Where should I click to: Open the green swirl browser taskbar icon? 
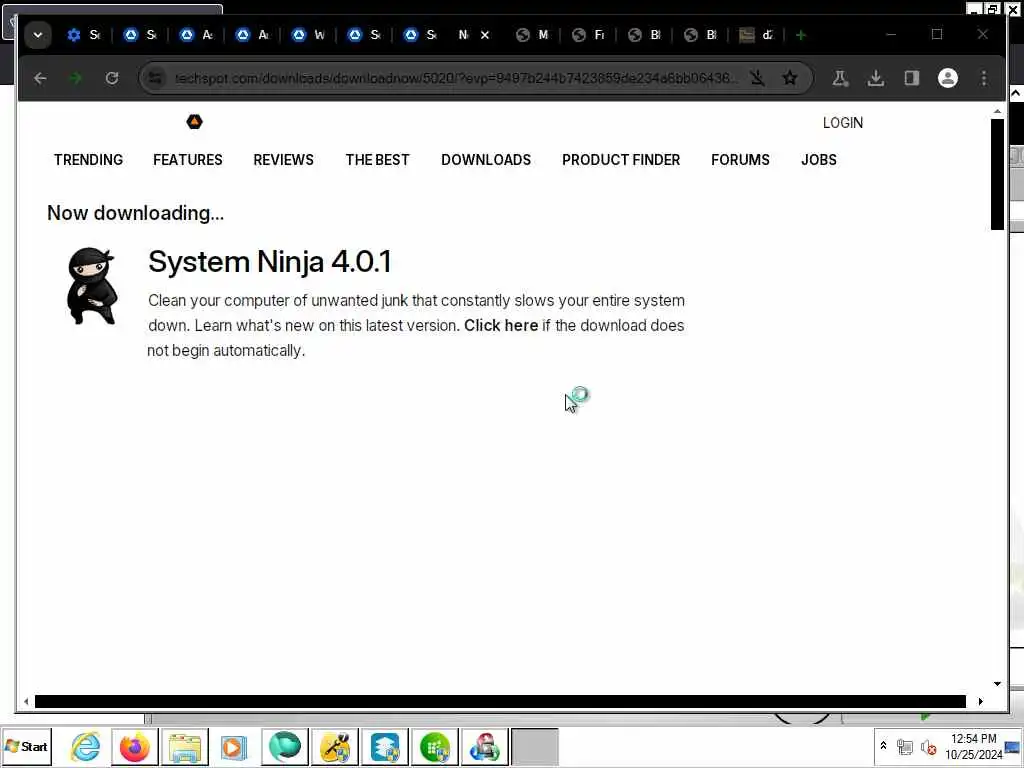tap(285, 746)
